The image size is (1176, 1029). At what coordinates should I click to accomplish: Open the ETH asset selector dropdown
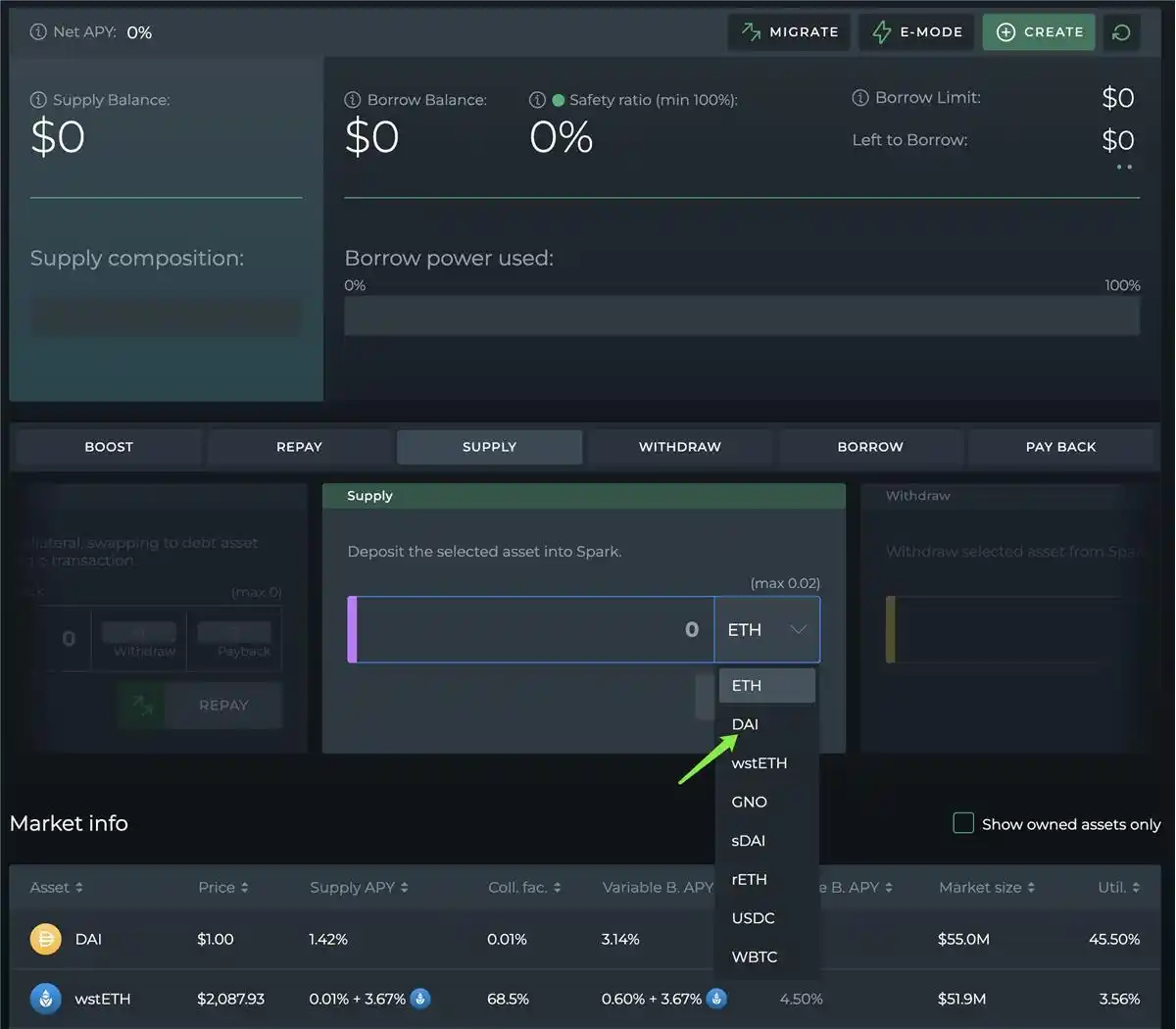[767, 630]
